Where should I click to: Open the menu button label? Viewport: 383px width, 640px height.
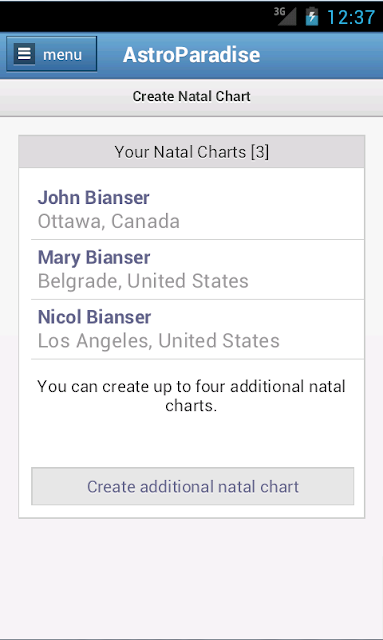[x=62, y=55]
